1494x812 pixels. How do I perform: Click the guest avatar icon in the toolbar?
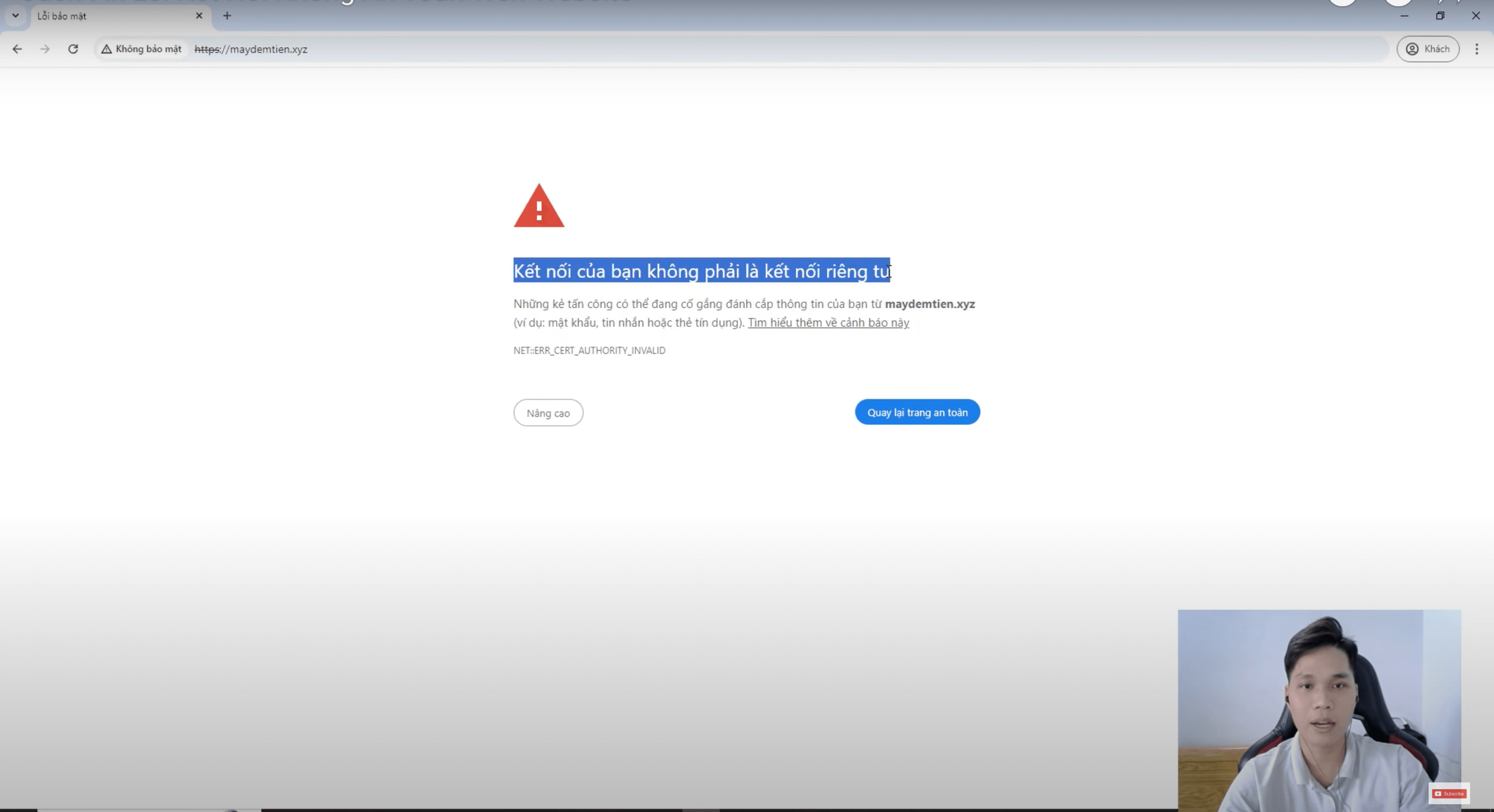click(x=1412, y=49)
